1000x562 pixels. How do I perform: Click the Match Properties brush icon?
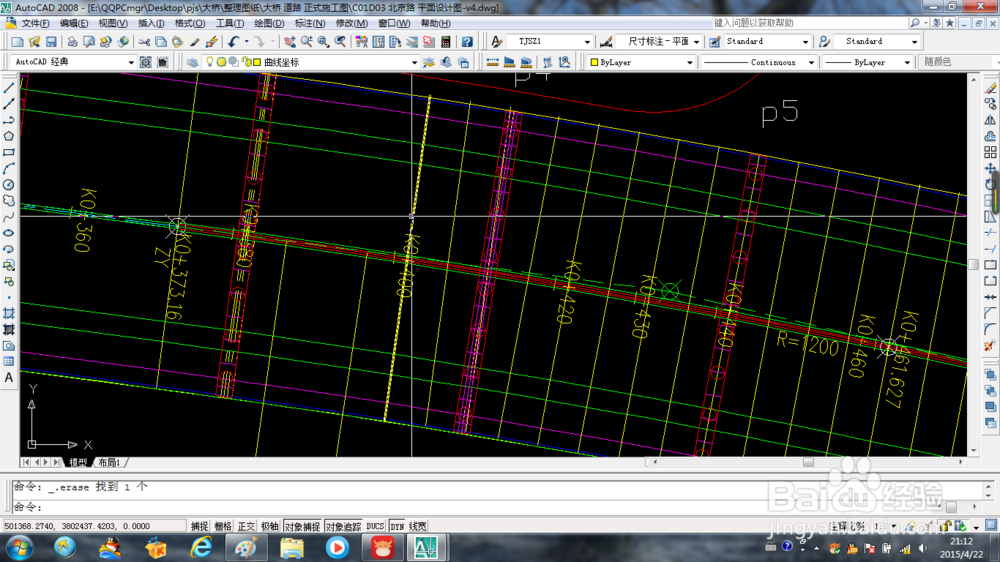click(x=195, y=42)
